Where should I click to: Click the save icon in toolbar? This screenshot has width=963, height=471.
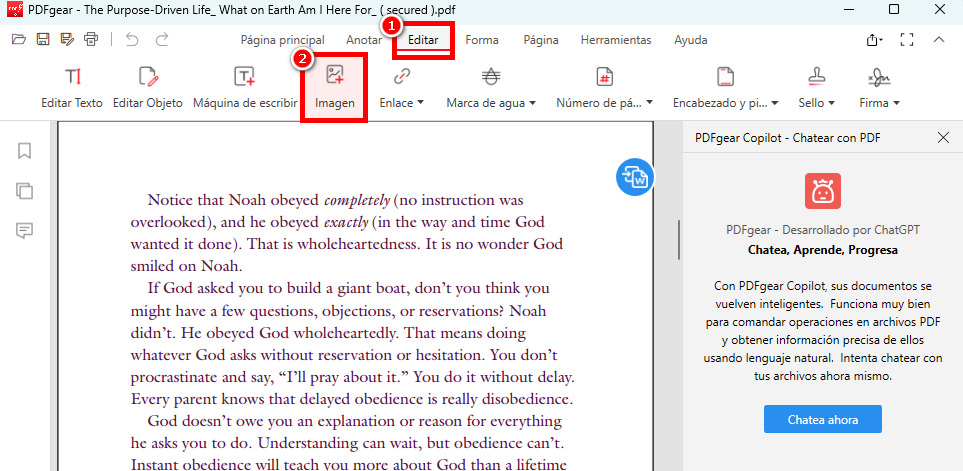pos(43,40)
